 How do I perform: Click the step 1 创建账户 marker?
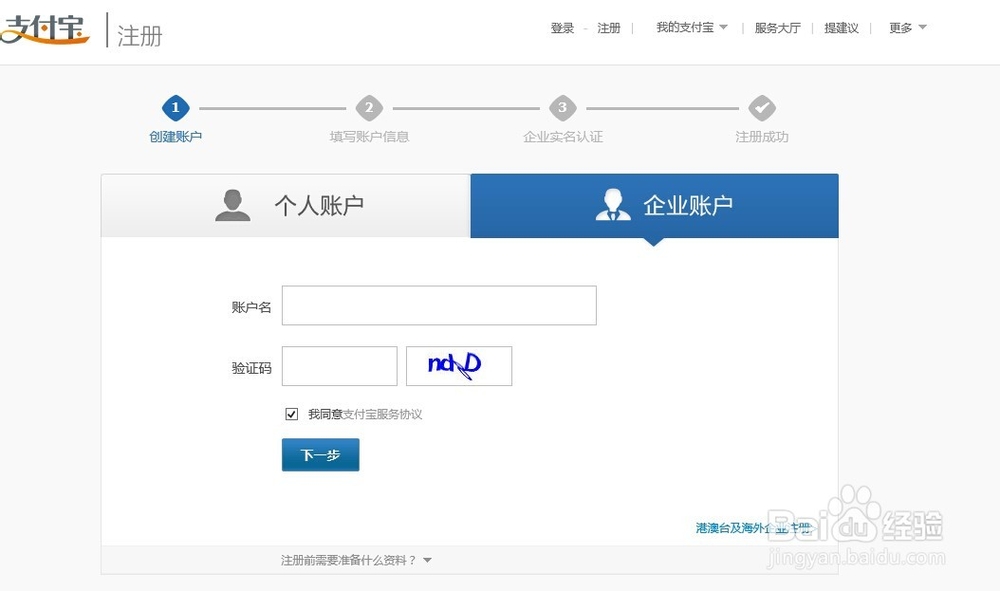coord(175,108)
